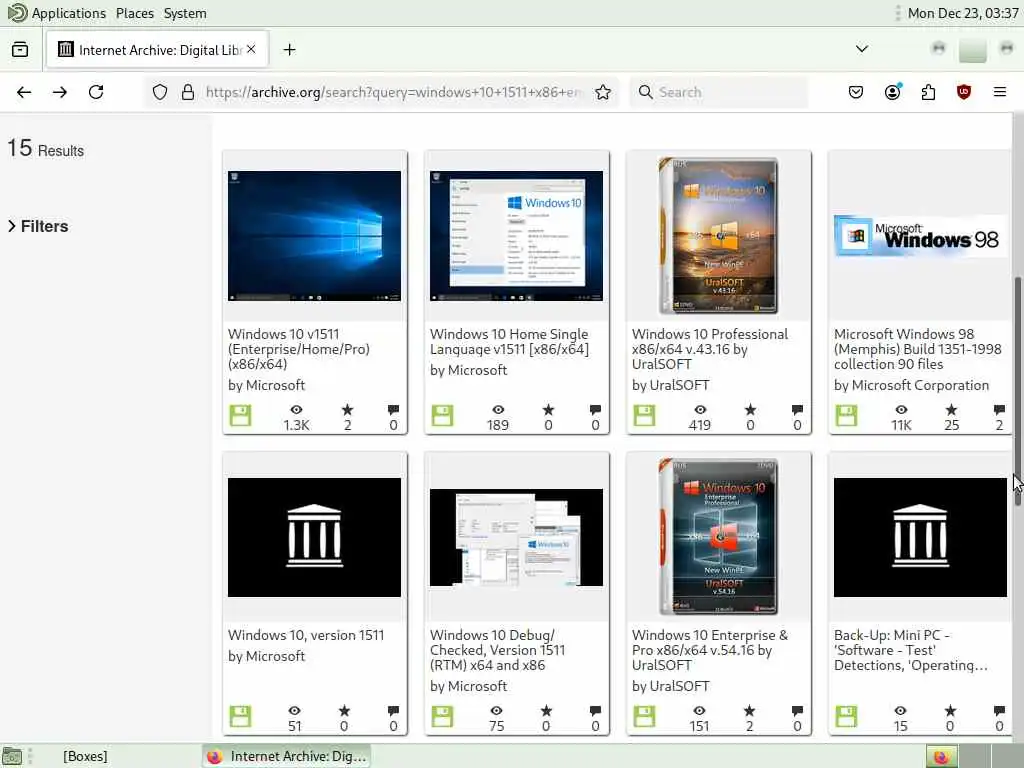Switch to the [Boxes] taskbar window
The width and height of the screenshot is (1024, 768).
(85, 756)
